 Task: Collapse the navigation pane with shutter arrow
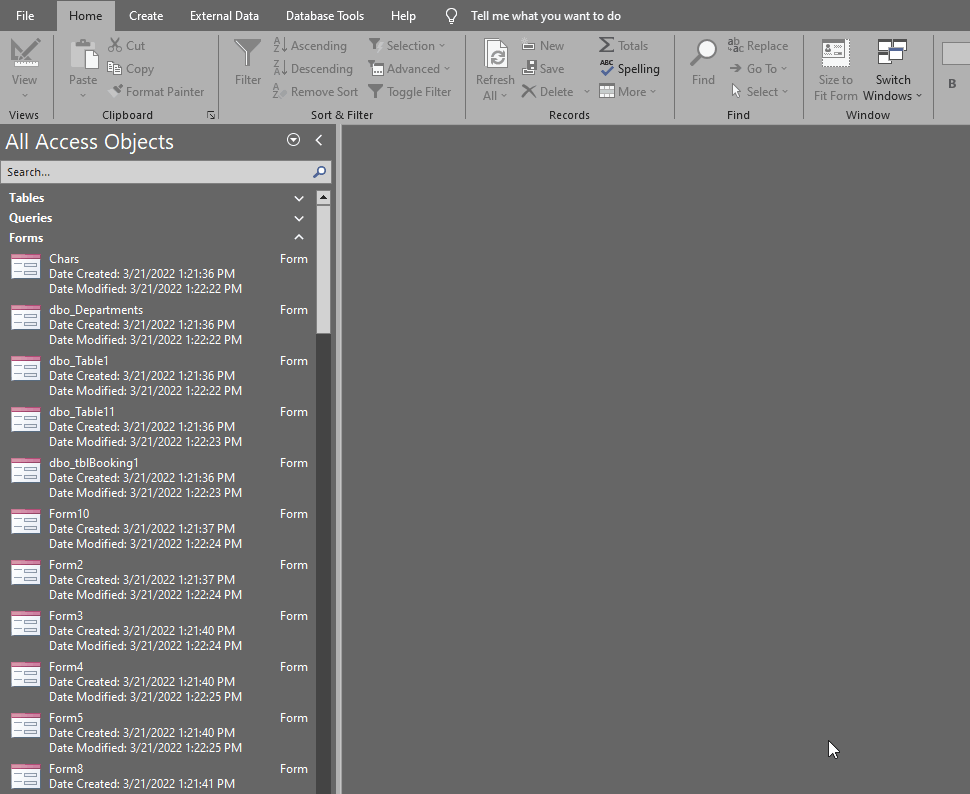(319, 140)
